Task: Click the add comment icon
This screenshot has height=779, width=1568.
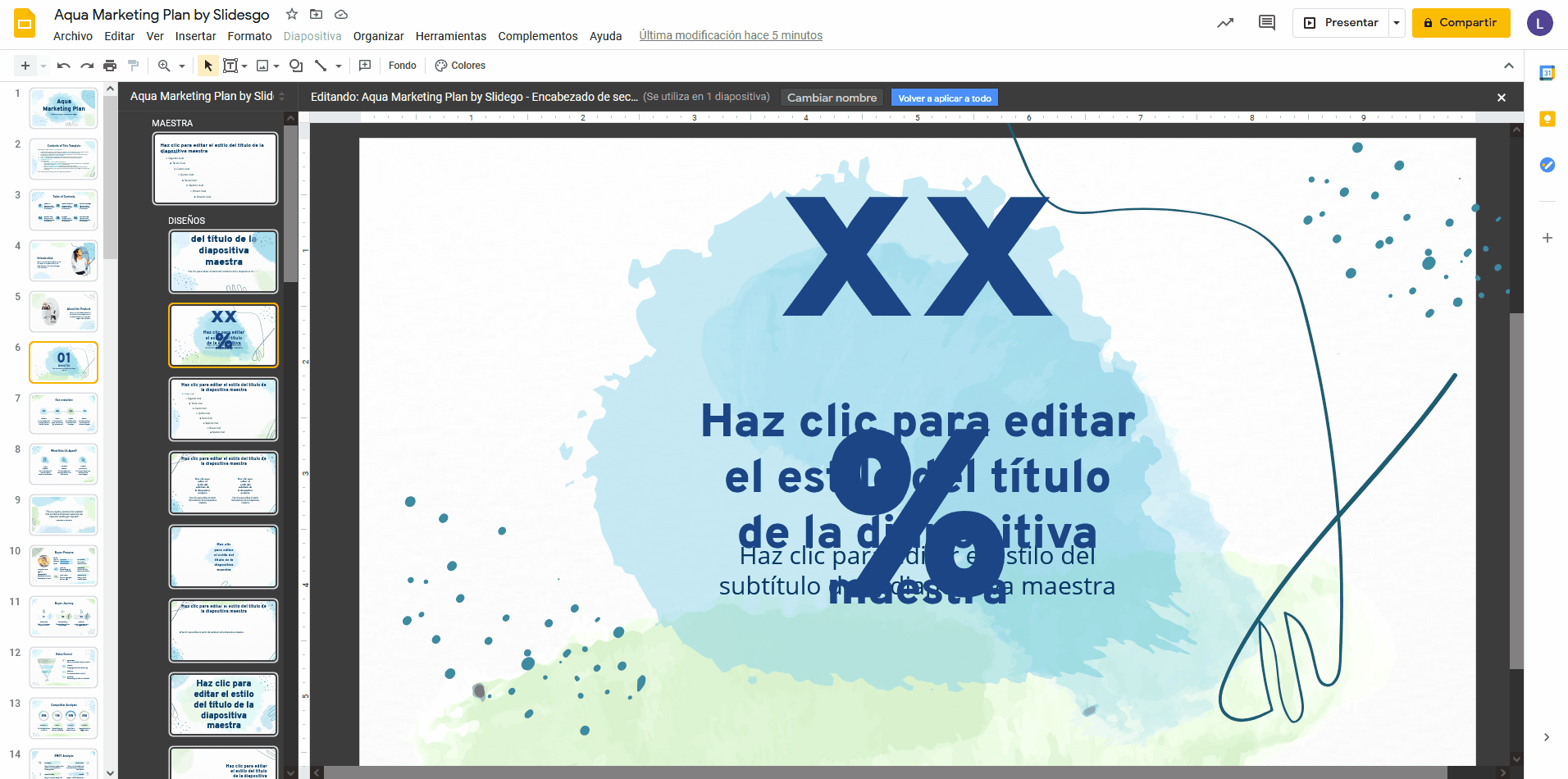Action: pos(365,66)
